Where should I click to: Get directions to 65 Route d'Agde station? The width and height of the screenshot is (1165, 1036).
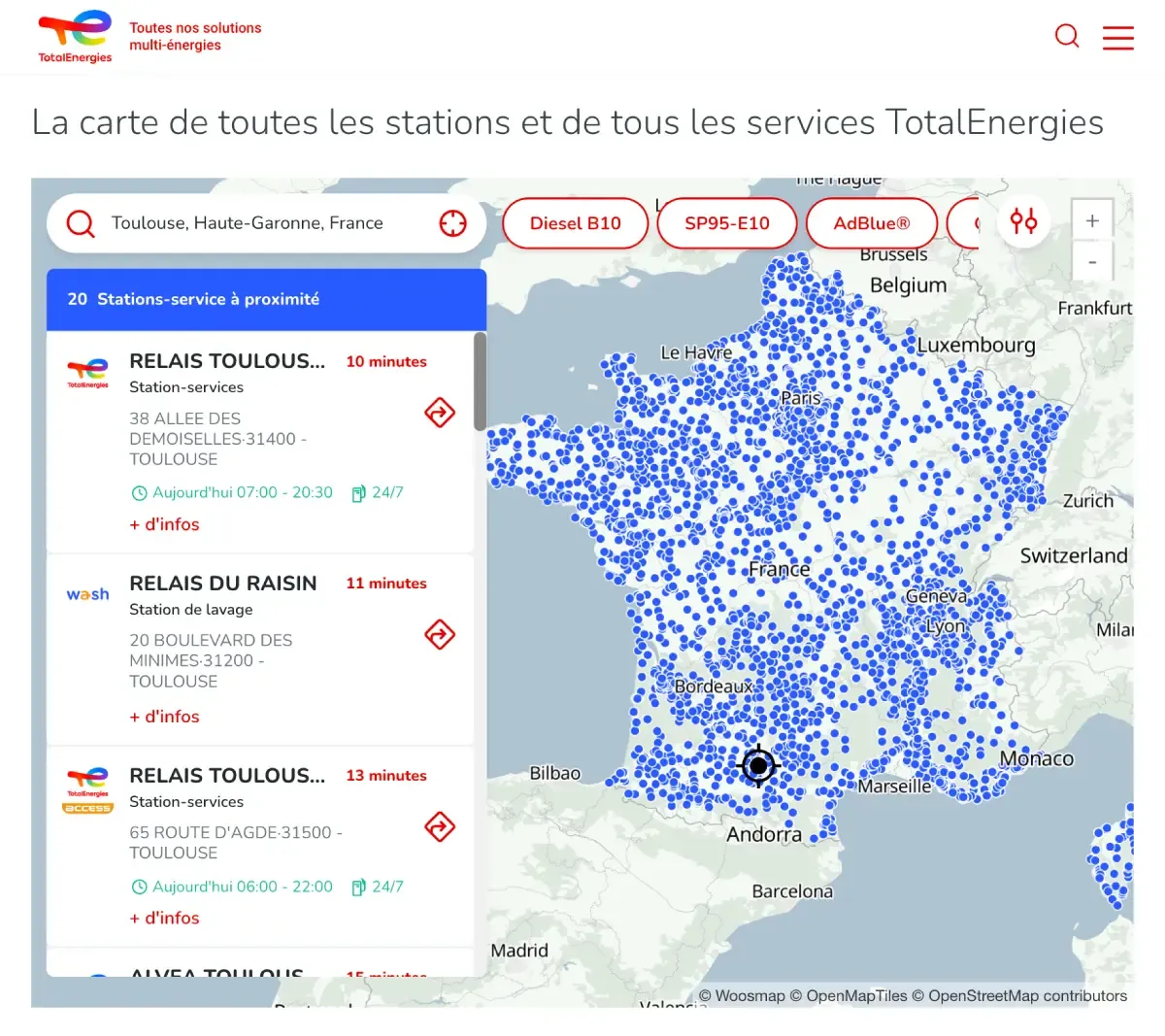point(440,827)
